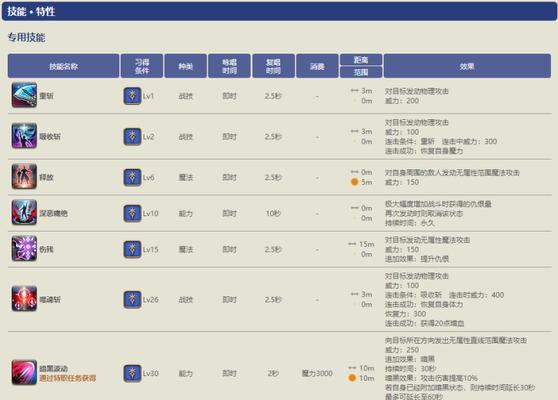Click the 技能名称 column header
558x400 pixels.
tap(63, 66)
